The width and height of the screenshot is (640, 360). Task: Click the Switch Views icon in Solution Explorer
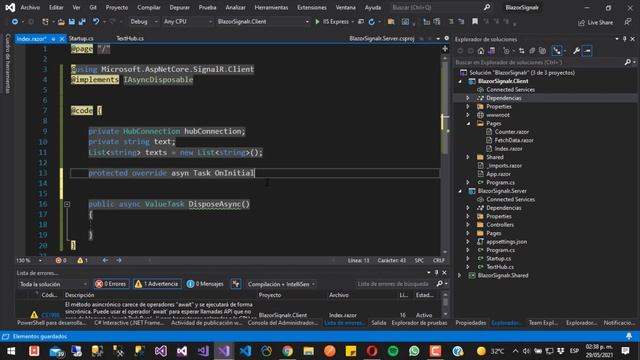click(491, 51)
